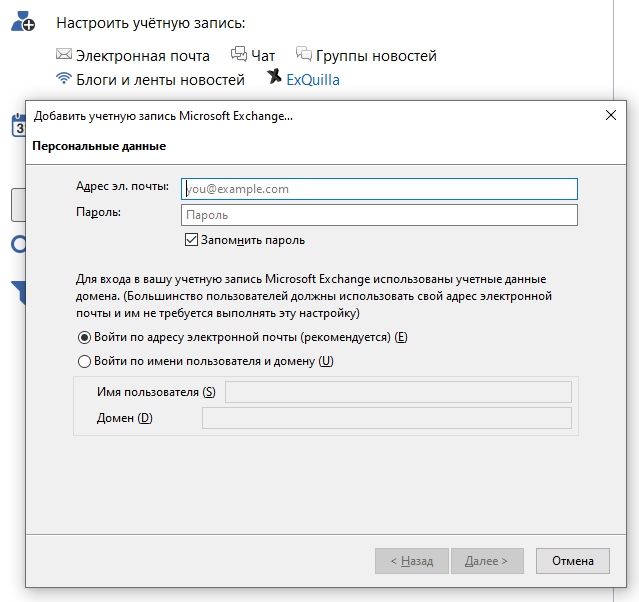Click the newsgroups icon before Группы новостей

pyautogui.click(x=304, y=54)
